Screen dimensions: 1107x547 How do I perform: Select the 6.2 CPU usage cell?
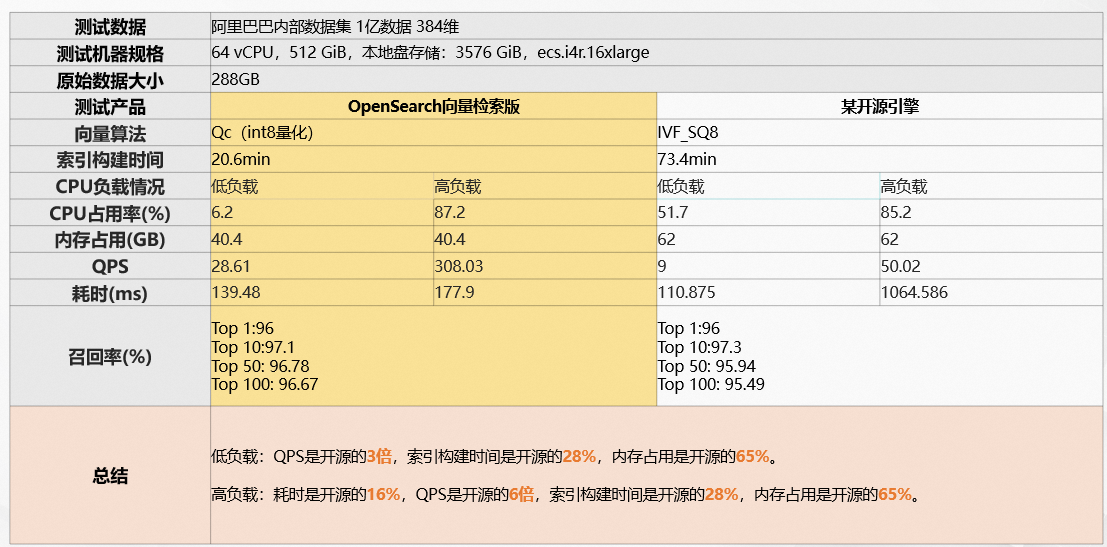pyautogui.click(x=322, y=213)
